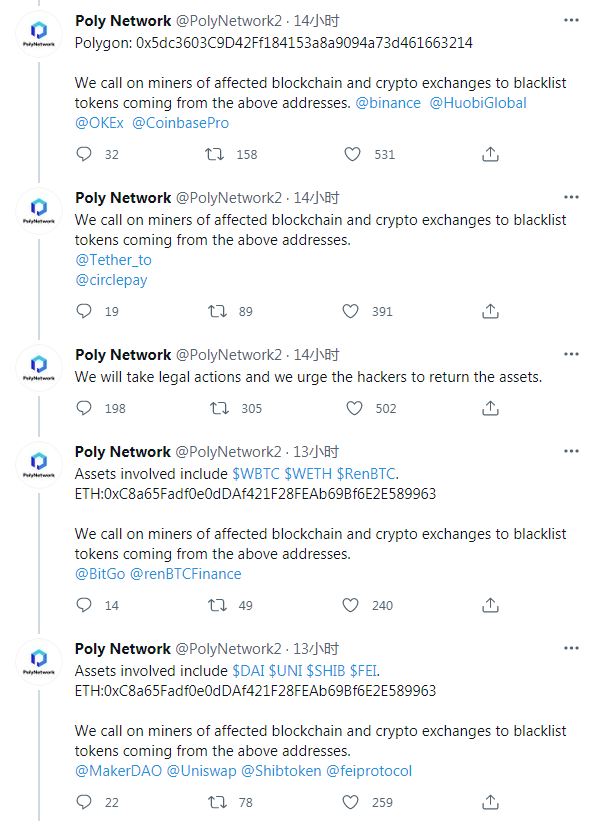Retweet the legal actions tweet with 305 retweets

tap(219, 408)
